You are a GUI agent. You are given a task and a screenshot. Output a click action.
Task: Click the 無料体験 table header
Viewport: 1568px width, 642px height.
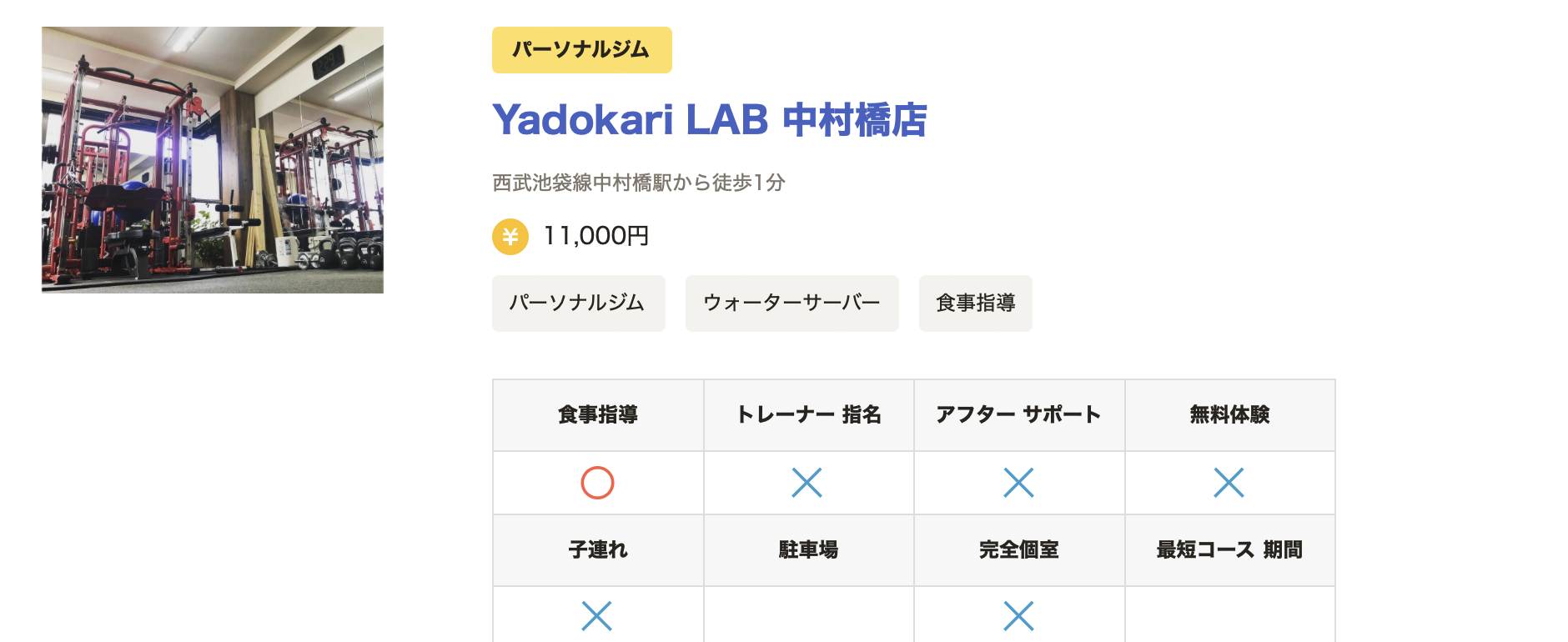coord(1230,415)
